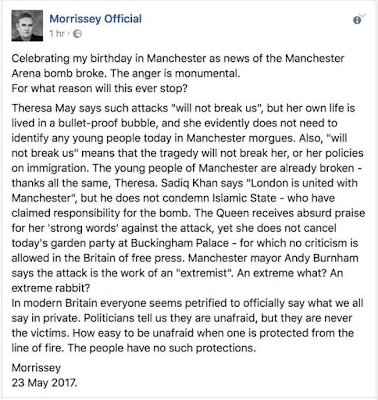Click the Morrissey Official page name
The width and height of the screenshot is (378, 400).
click(x=96, y=19)
